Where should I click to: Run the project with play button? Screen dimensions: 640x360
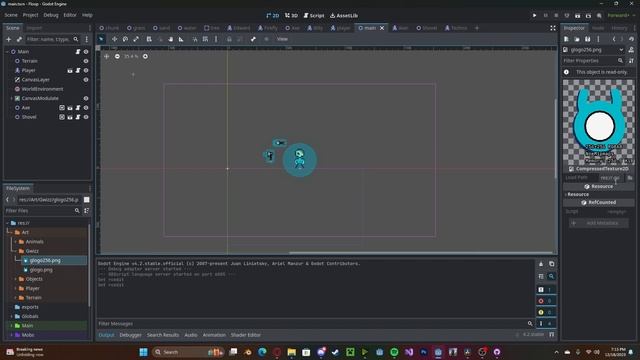(534, 16)
